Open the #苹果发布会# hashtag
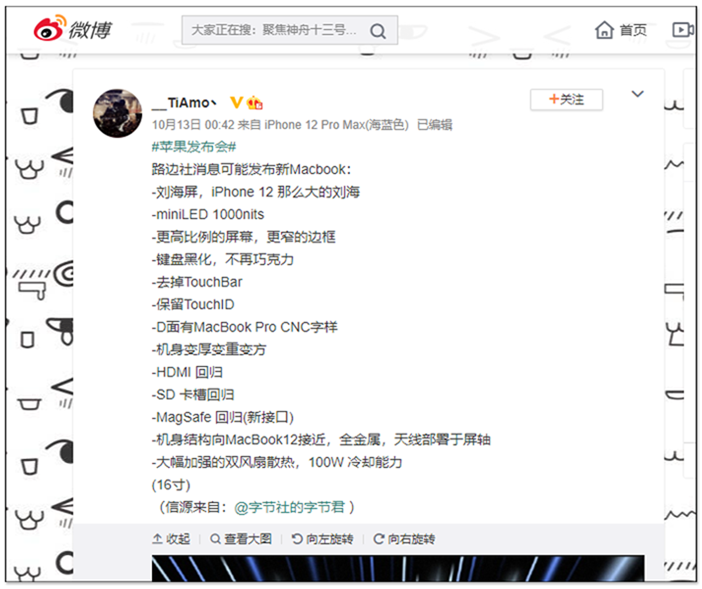This screenshot has height=589, width=702. click(193, 146)
